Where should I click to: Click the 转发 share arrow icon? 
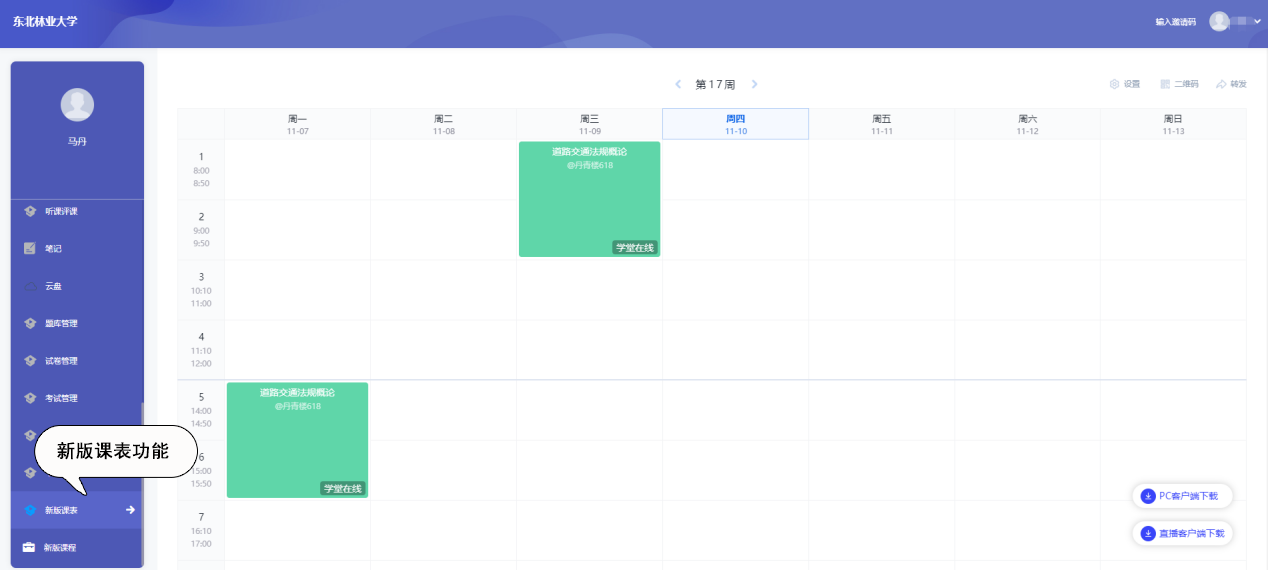(x=1221, y=84)
